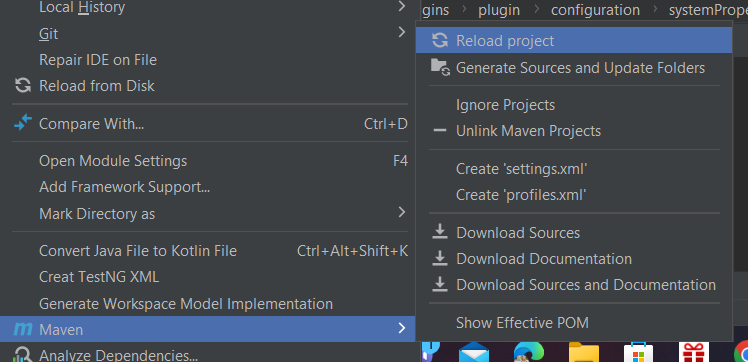Choose Creat TestNG XML
Image resolution: width=748 pixels, height=362 pixels.
coord(208,277)
